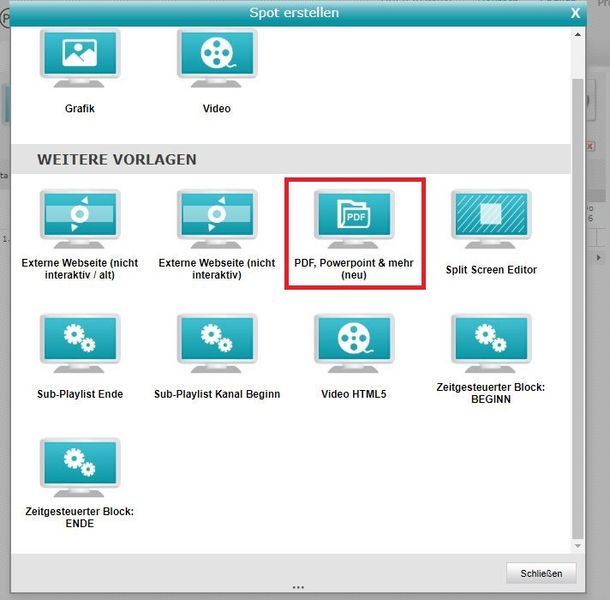Select the Grafik spot template icon
Viewport: 610px width, 600px height.
click(x=80, y=58)
